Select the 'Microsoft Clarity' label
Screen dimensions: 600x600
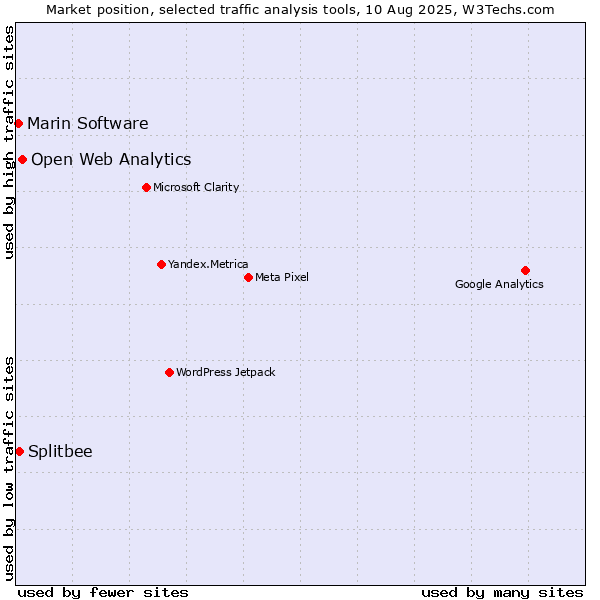point(196,187)
